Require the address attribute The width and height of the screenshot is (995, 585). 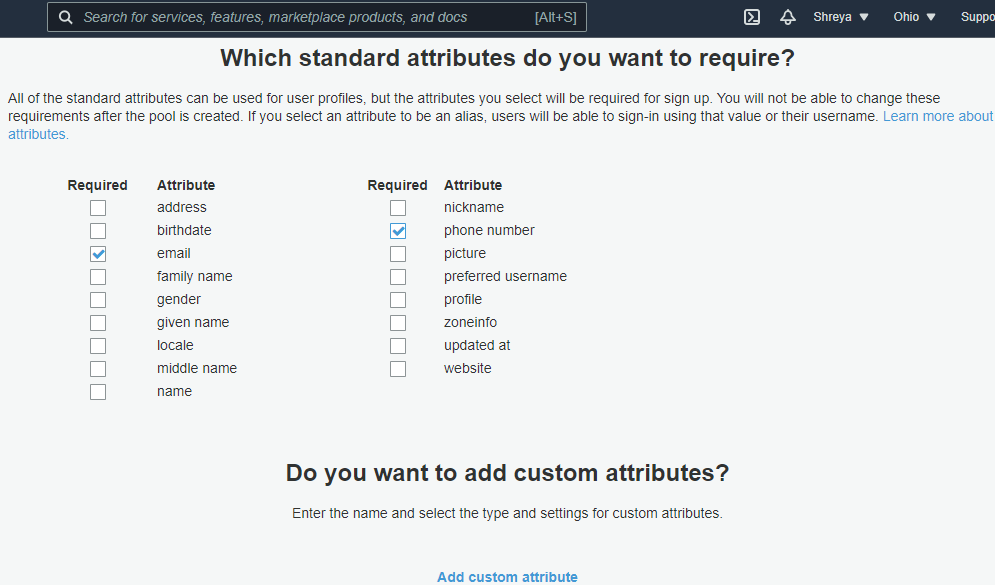click(x=98, y=208)
